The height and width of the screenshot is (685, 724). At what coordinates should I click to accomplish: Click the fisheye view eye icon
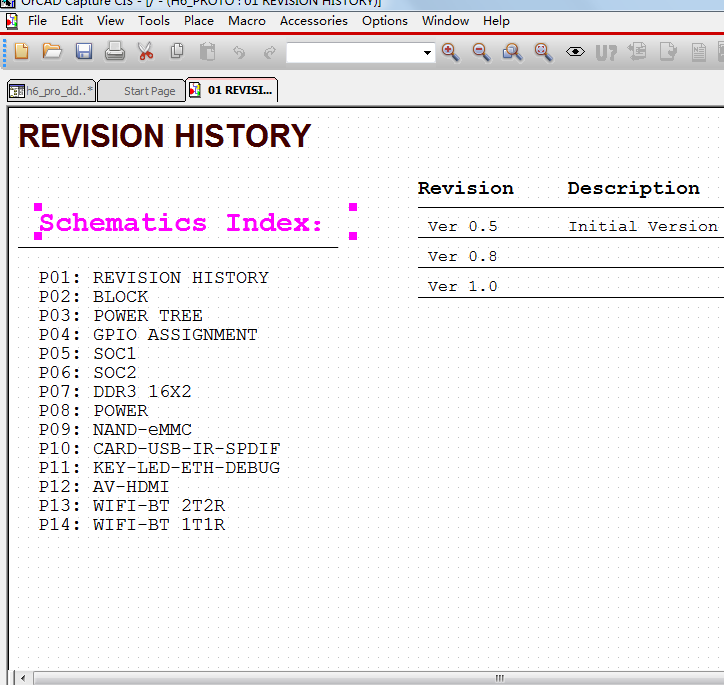coord(575,52)
